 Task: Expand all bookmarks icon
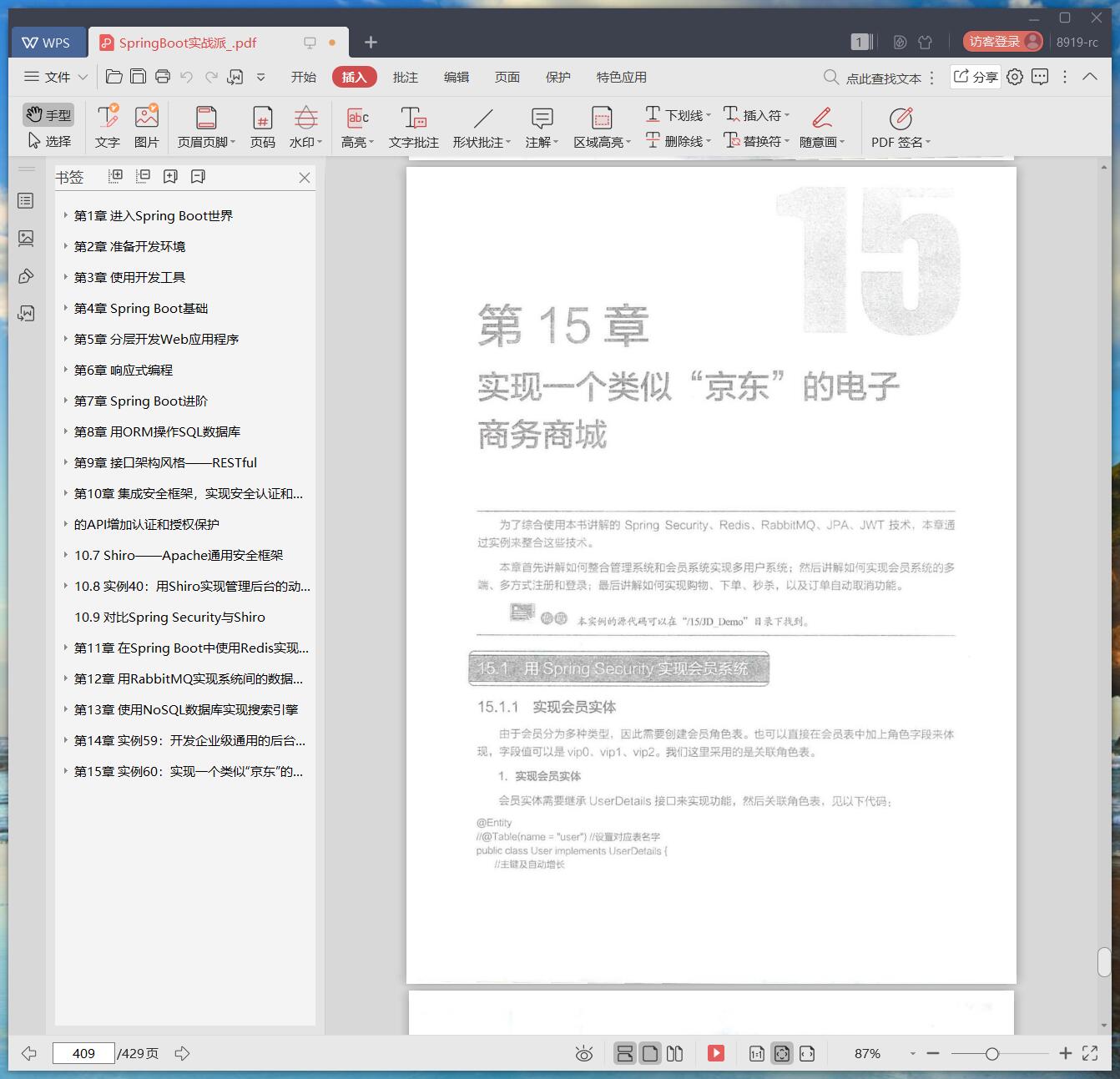click(x=116, y=176)
